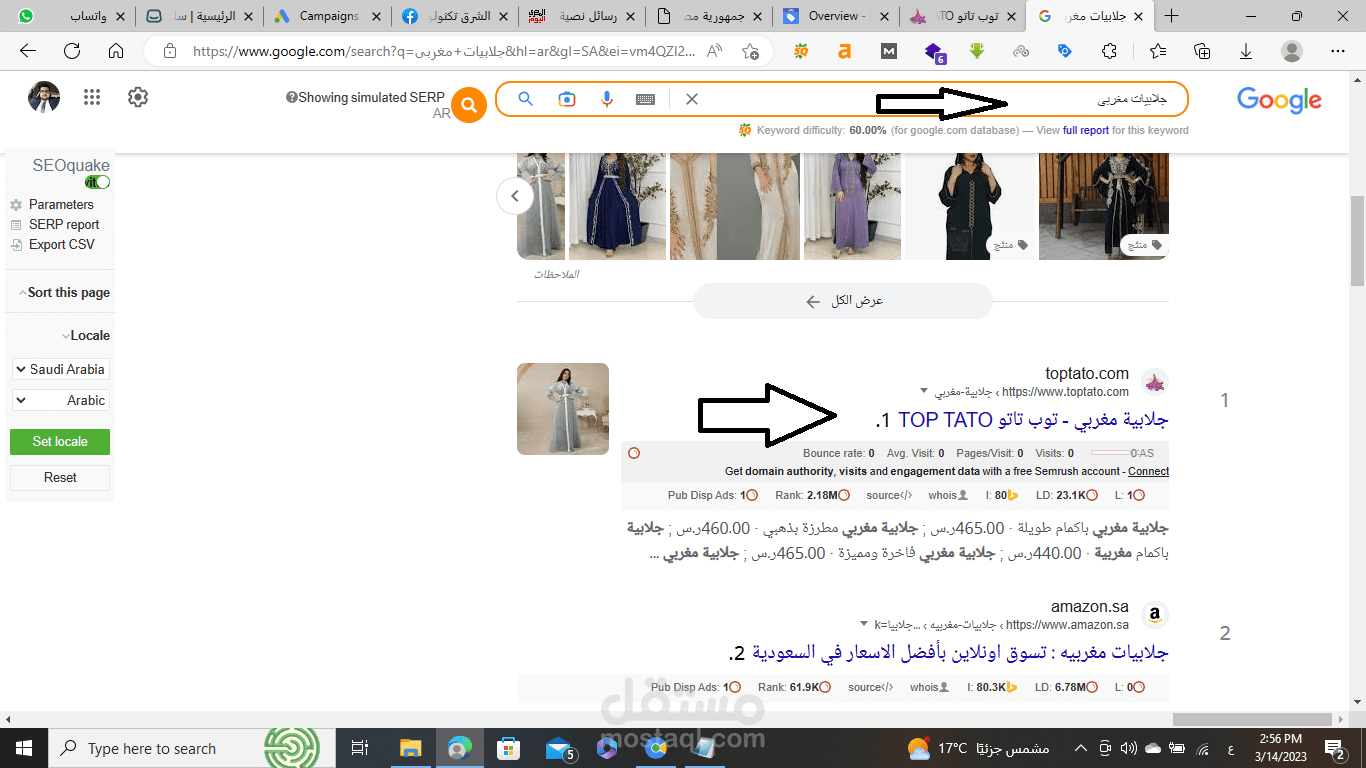The image size is (1366, 768).
Task: Open the navy blue dress carousel image
Action: tap(617, 205)
